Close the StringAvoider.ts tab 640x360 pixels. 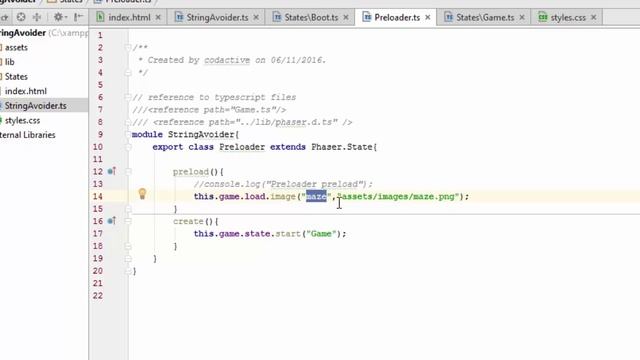click(256, 18)
